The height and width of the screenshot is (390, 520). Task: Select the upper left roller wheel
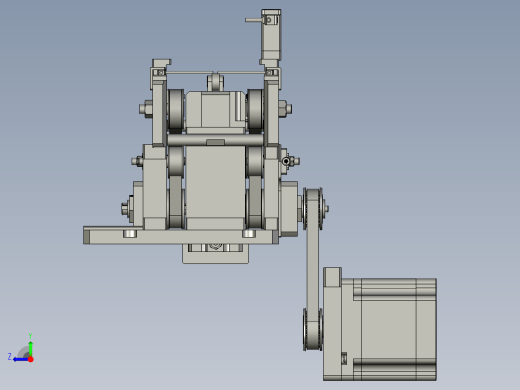point(176,110)
